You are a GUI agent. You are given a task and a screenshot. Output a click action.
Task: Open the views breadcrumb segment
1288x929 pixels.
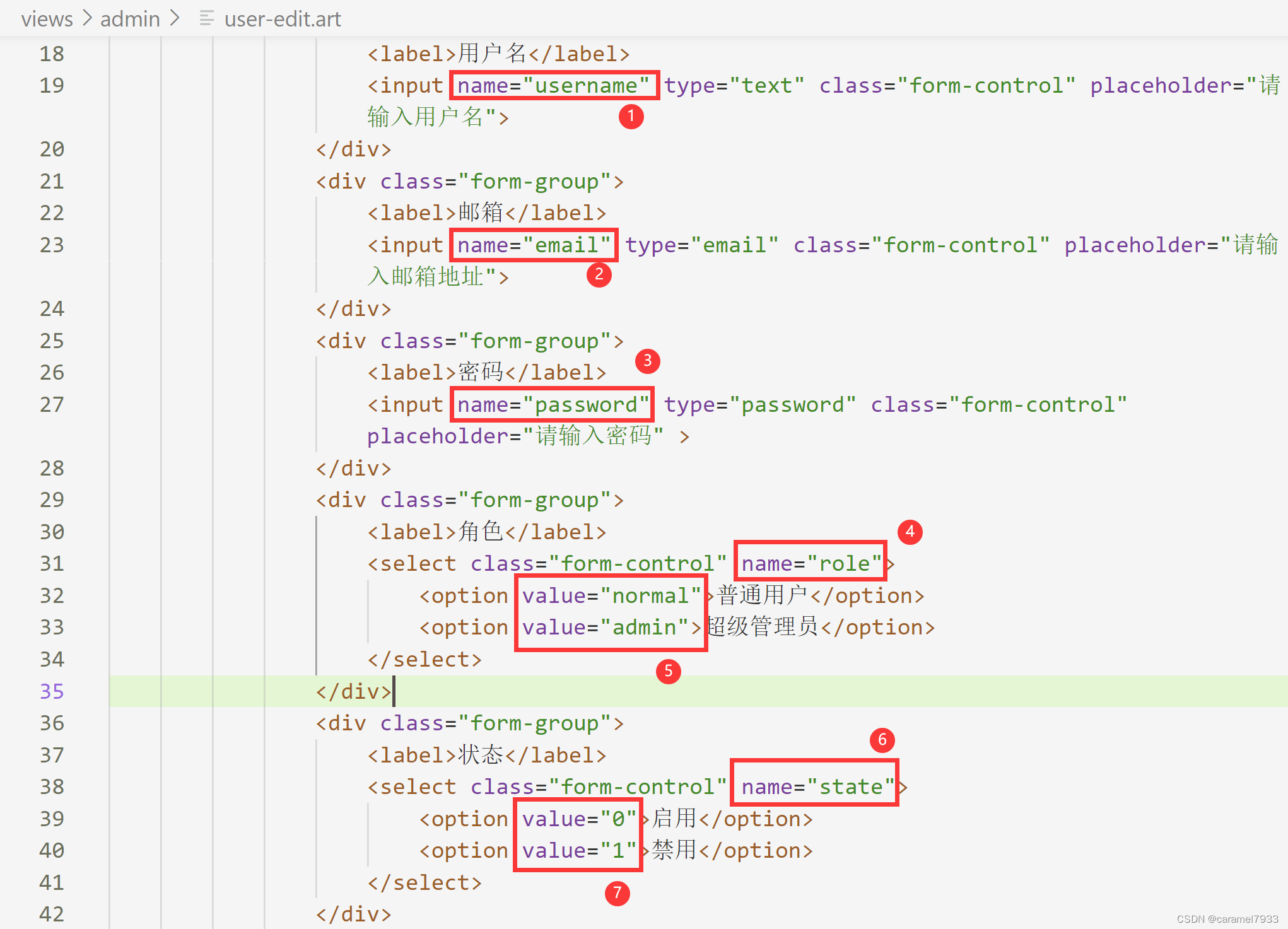47,19
